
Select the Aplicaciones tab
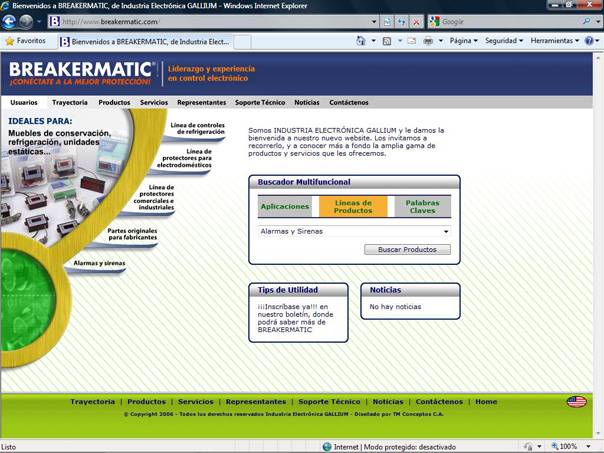(285, 206)
